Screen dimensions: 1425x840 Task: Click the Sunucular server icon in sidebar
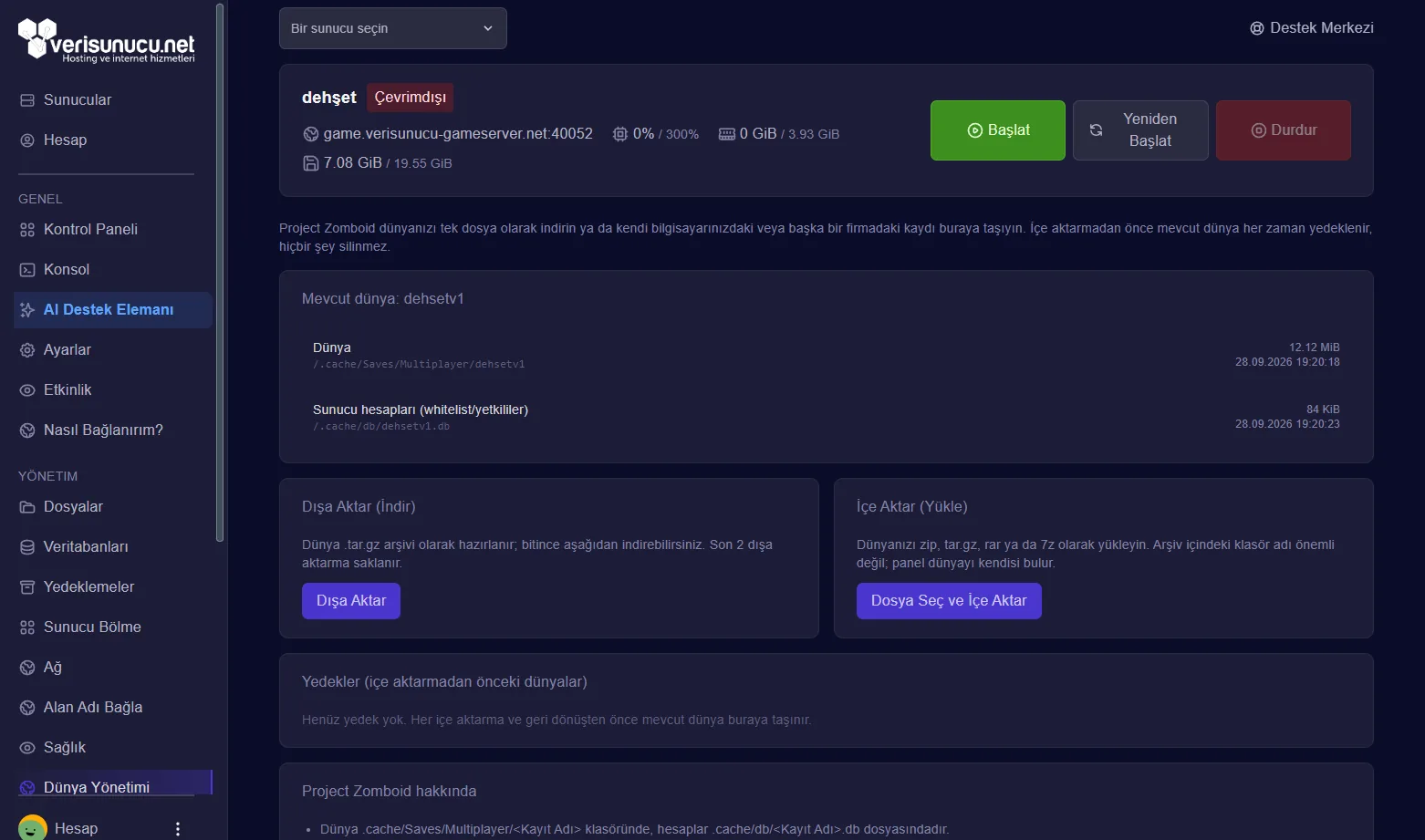coord(27,100)
